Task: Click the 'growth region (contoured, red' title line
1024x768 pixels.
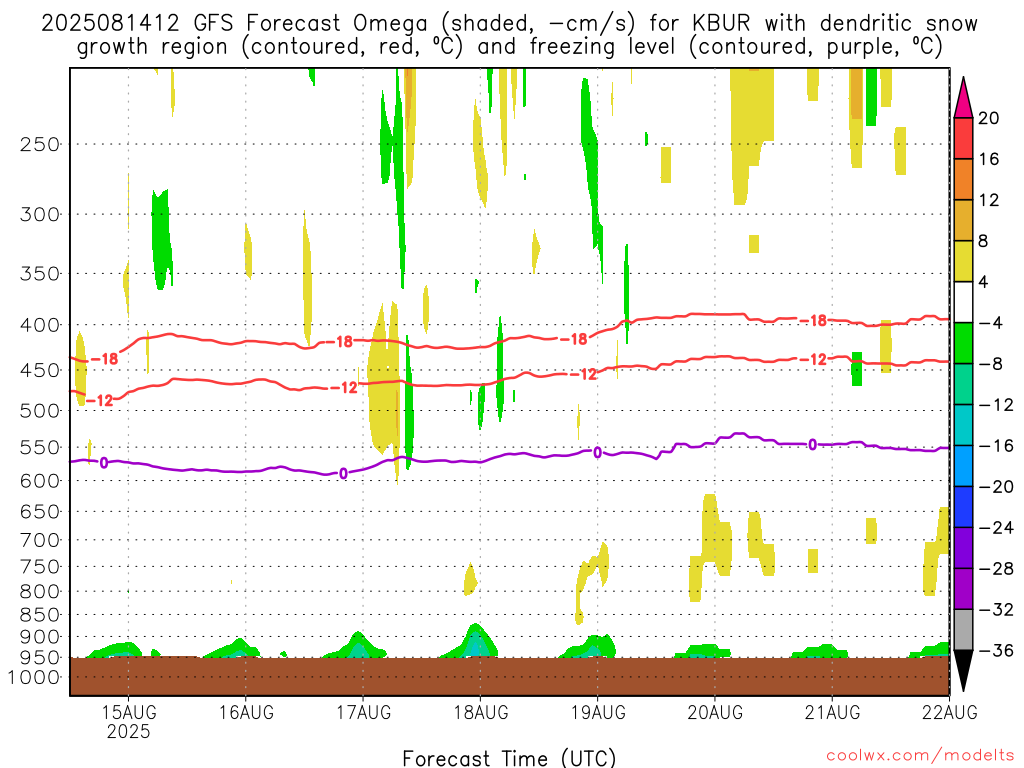Action: click(x=509, y=47)
